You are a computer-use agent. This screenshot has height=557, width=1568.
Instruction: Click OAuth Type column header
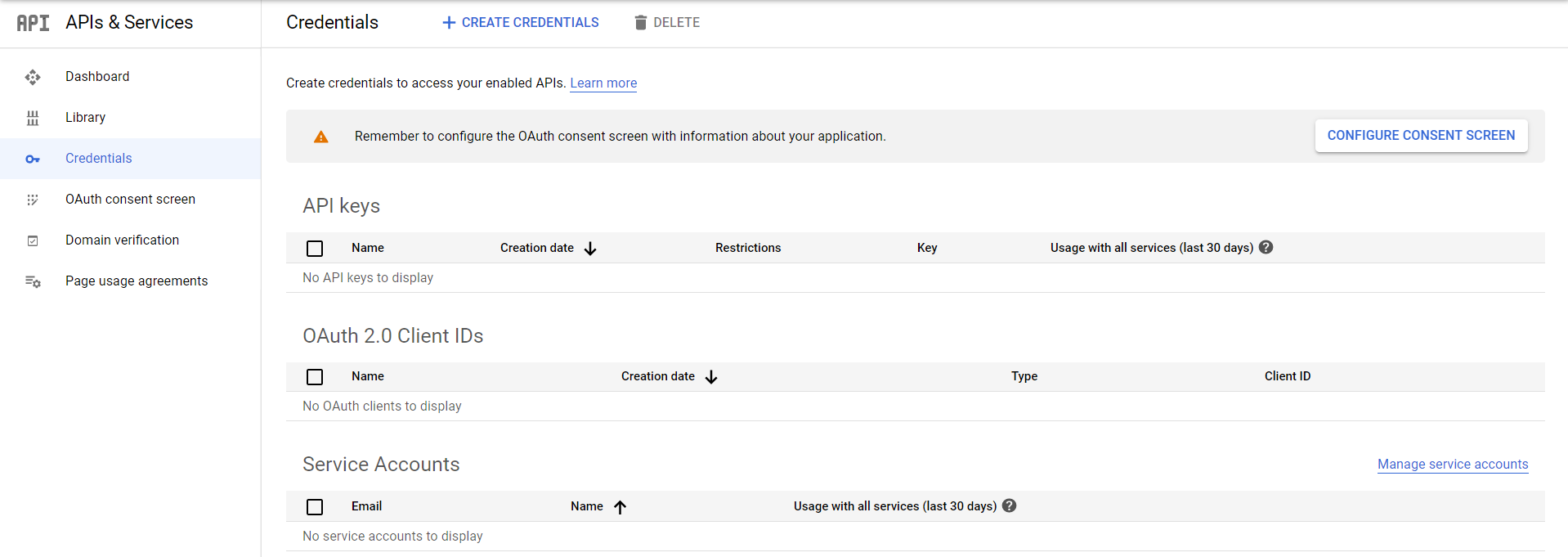[x=1024, y=376]
